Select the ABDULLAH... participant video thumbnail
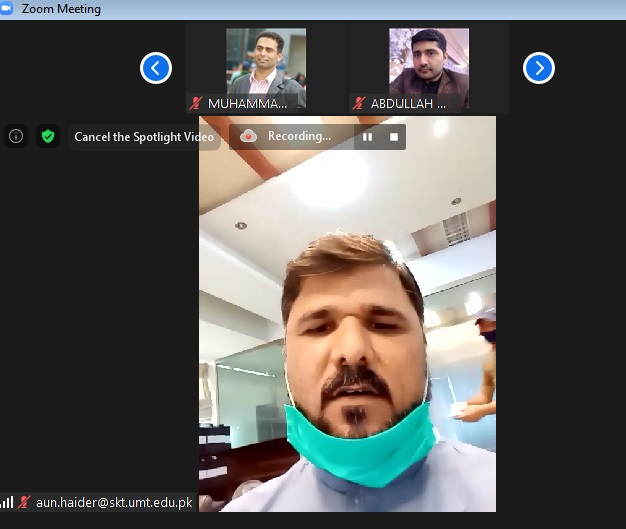This screenshot has height=529, width=626. tap(428, 62)
